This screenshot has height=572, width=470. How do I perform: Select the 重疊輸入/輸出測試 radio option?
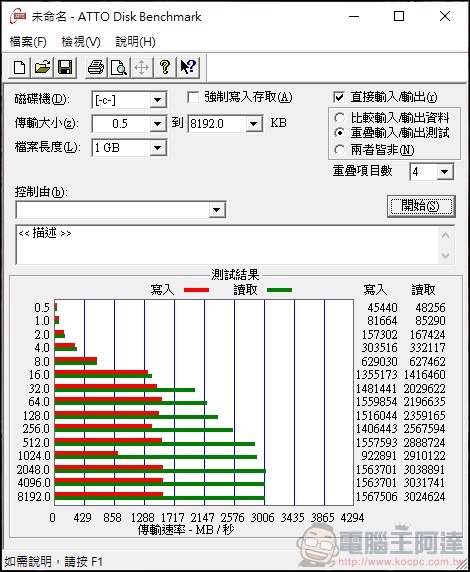click(339, 133)
